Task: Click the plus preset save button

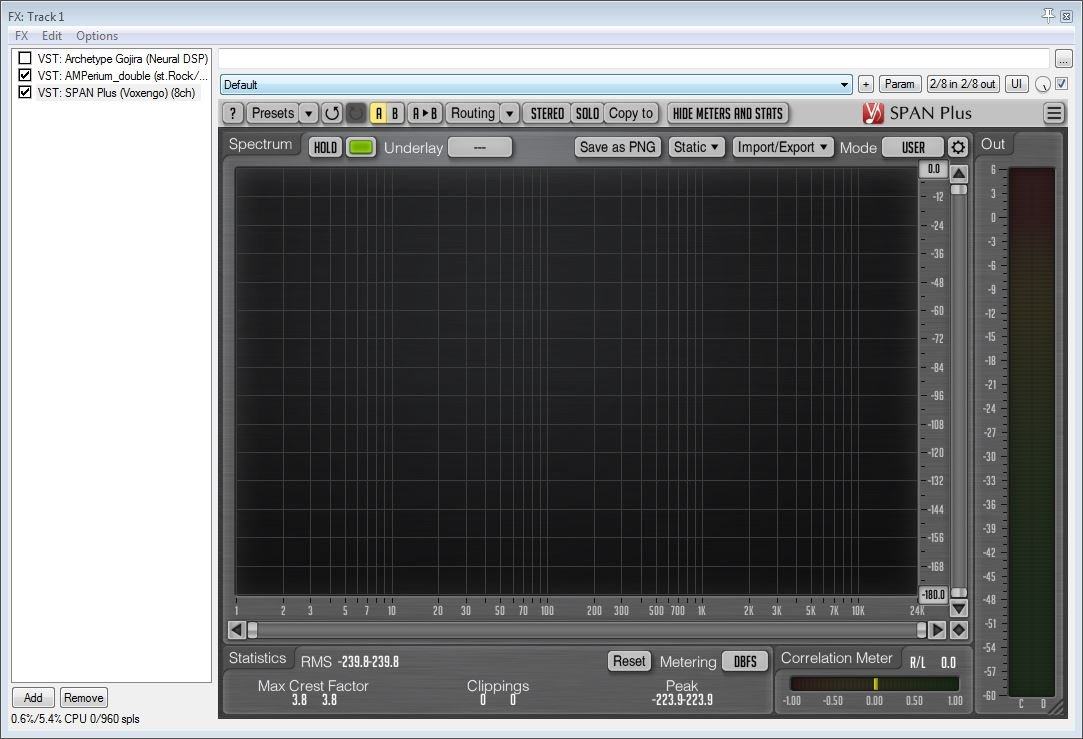Action: 865,84
